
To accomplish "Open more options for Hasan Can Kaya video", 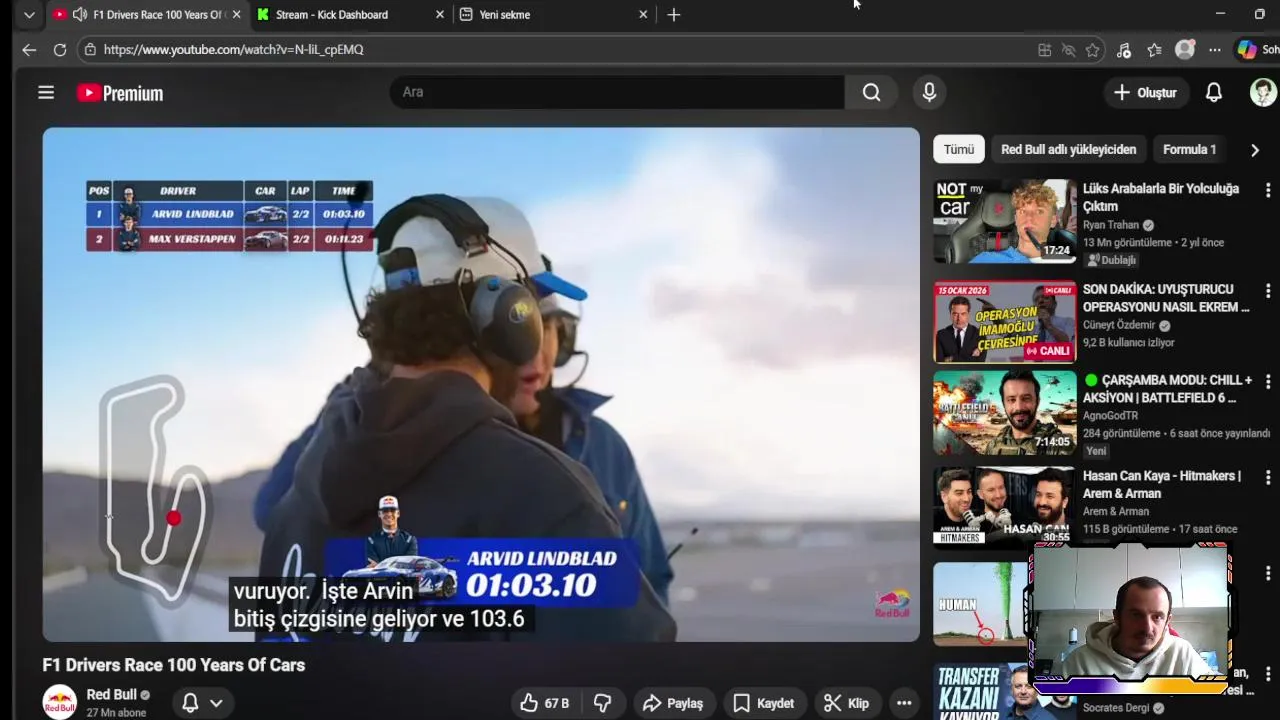I will (x=1268, y=477).
